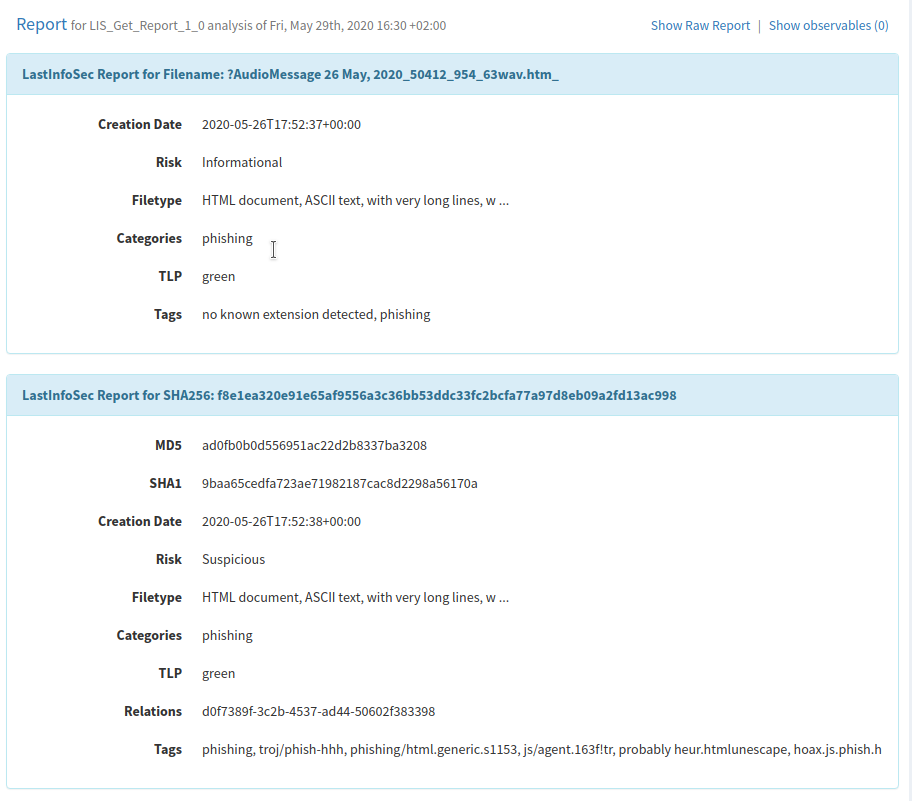The image size is (912, 801).
Task: Click Show observables (0) link
Action: [829, 26]
